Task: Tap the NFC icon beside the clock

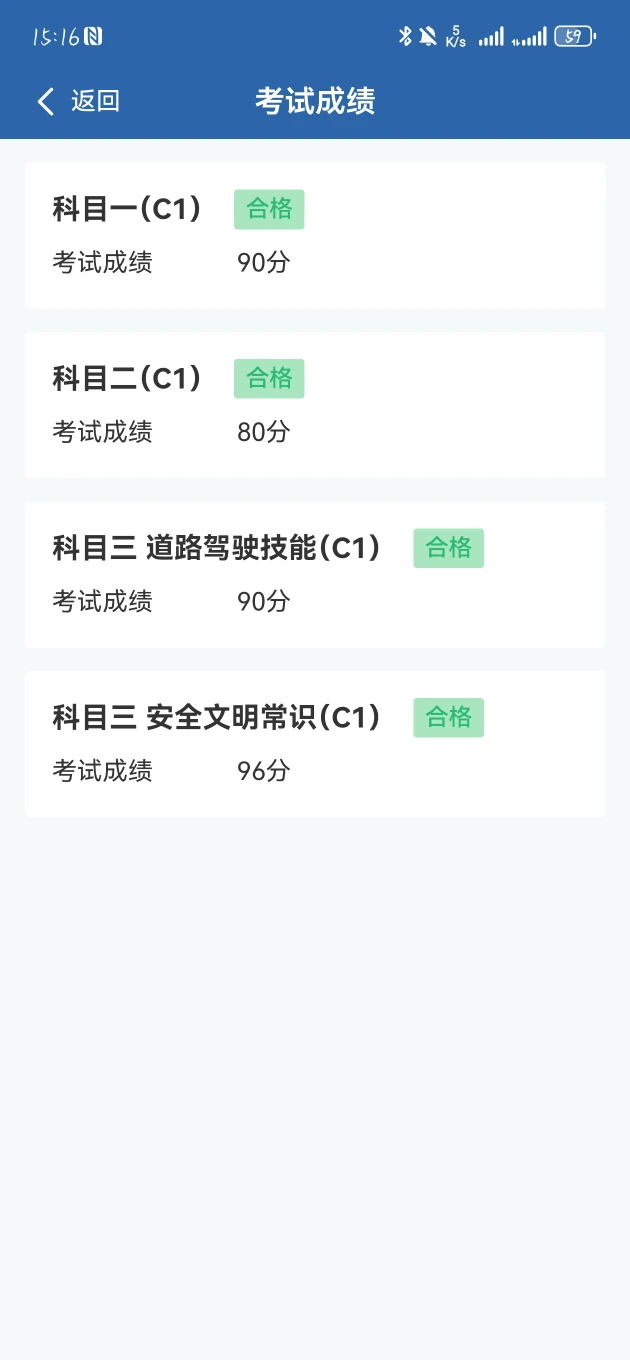Action: 93,37
